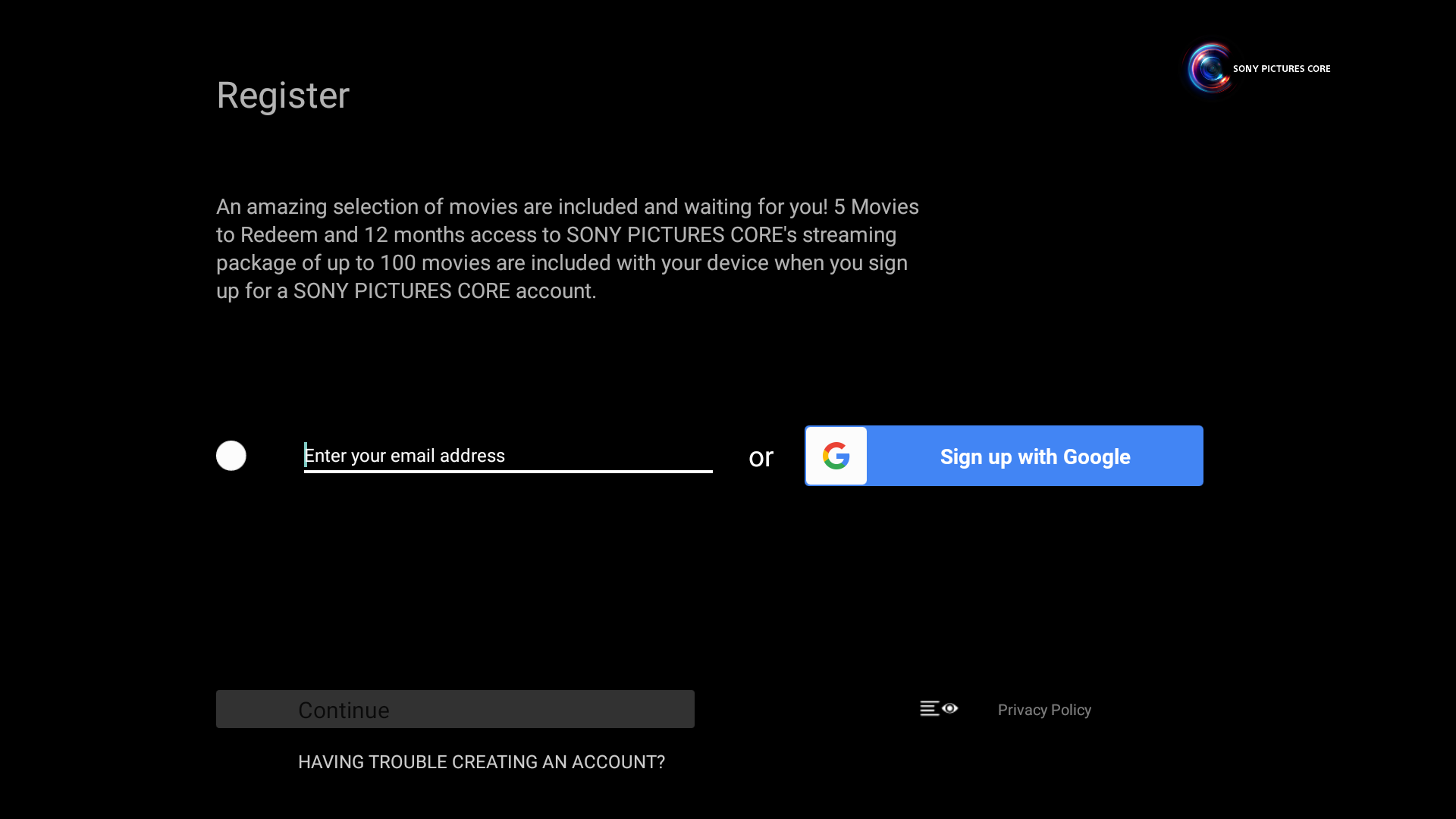Image resolution: width=1456 pixels, height=819 pixels.
Task: Click the 'Continue' label text
Action: point(344,710)
